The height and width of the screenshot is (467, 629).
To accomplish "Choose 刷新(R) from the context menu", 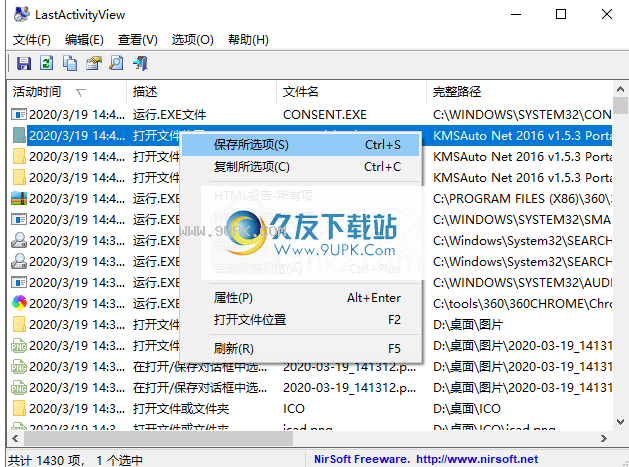I will 300,348.
